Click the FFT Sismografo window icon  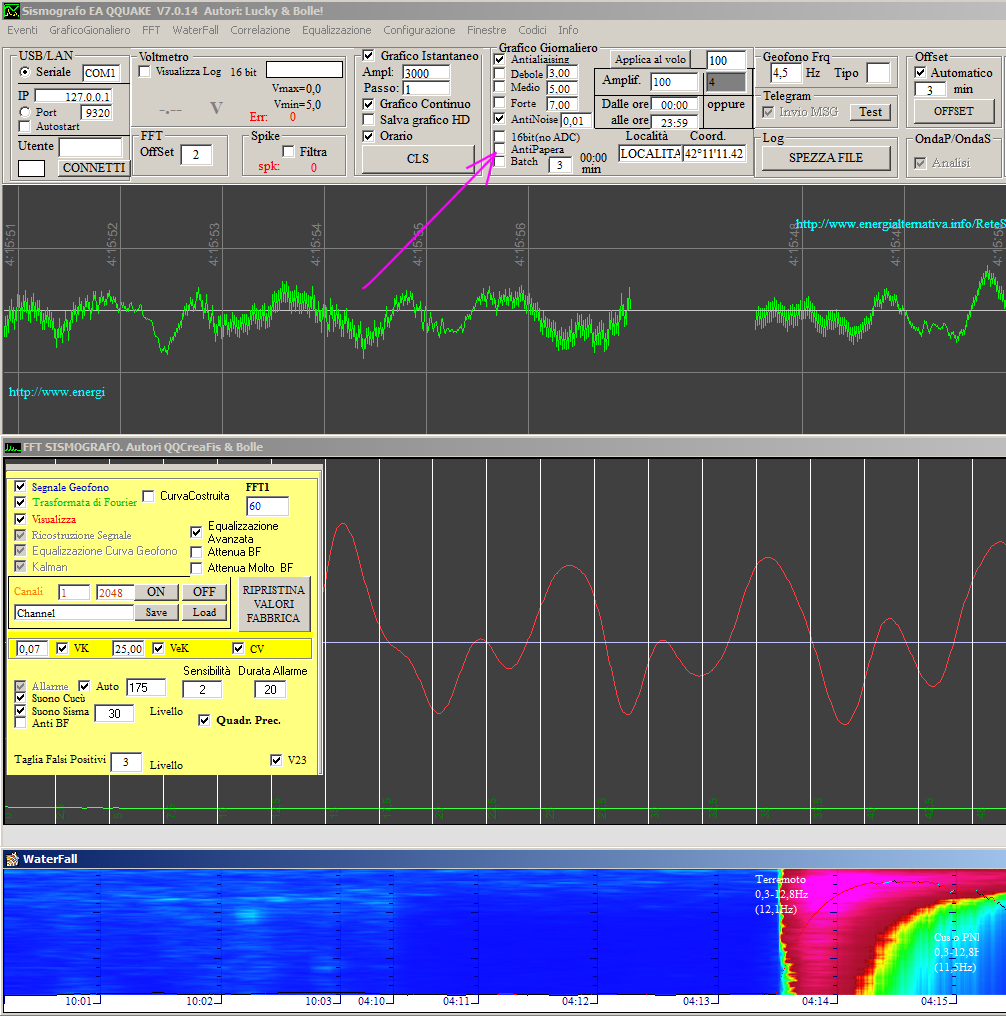point(11,447)
